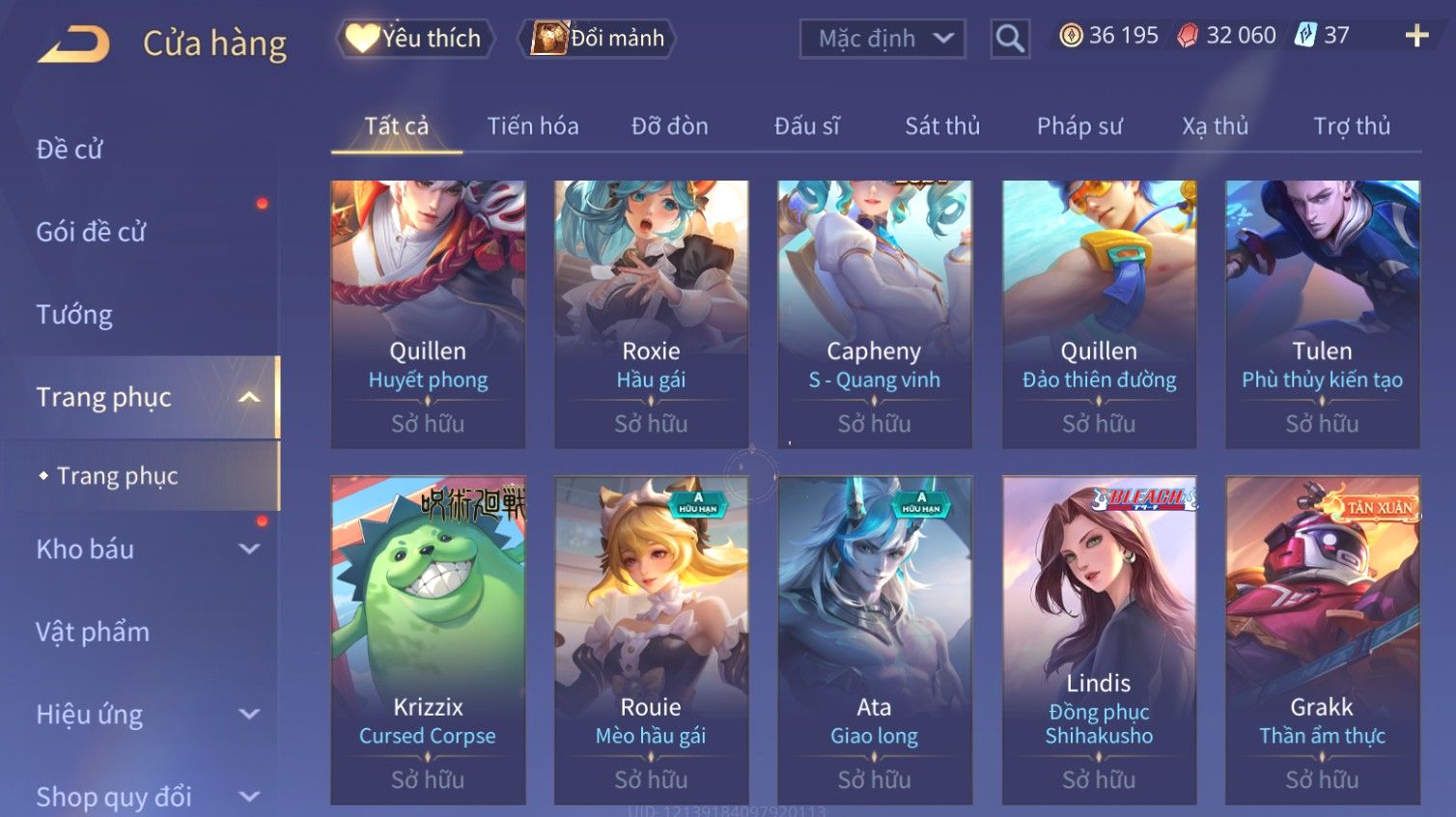Select the Pháp sư tab

point(1079,127)
